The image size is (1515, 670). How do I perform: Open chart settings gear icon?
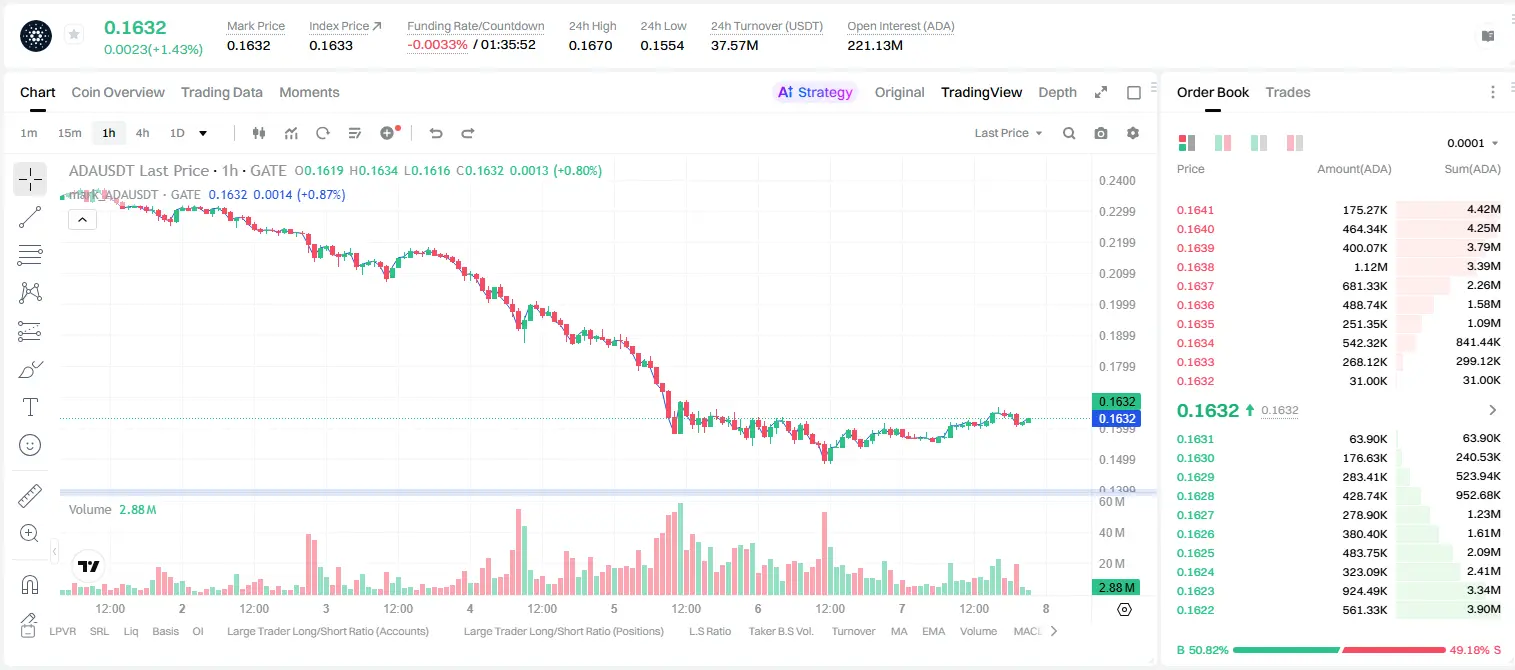pos(1133,133)
